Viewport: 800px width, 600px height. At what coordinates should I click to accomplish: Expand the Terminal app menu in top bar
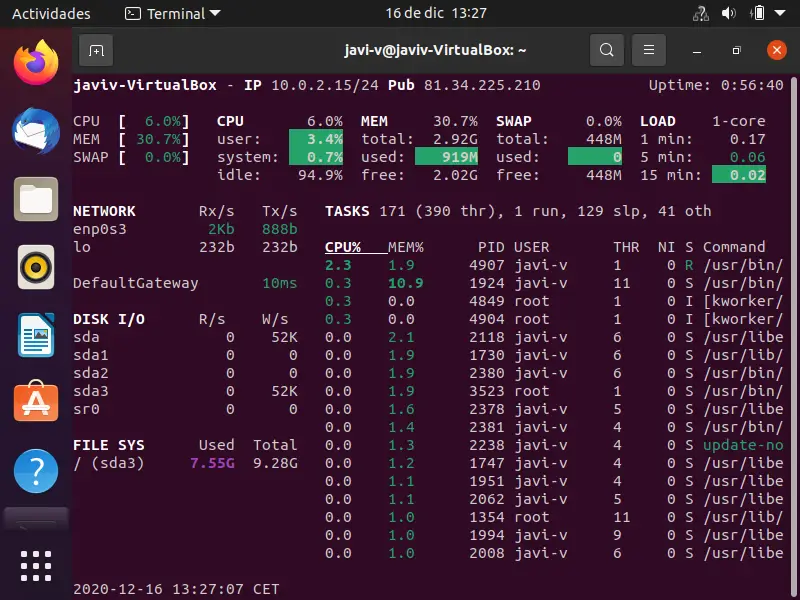pos(172,14)
